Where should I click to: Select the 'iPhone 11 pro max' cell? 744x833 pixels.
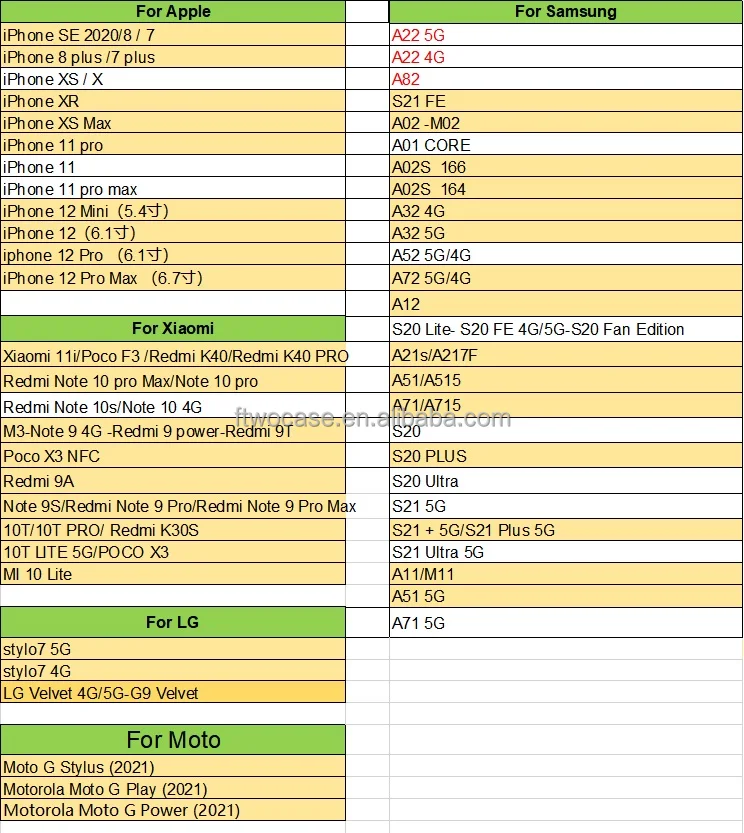(x=172, y=189)
